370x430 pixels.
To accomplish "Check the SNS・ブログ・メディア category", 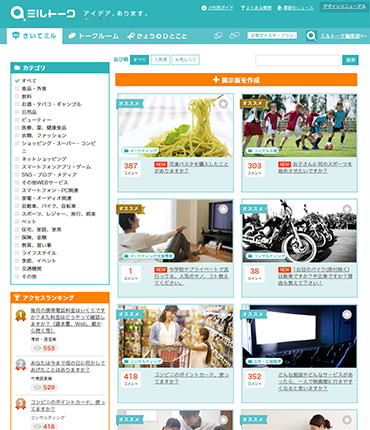I will [17, 175].
